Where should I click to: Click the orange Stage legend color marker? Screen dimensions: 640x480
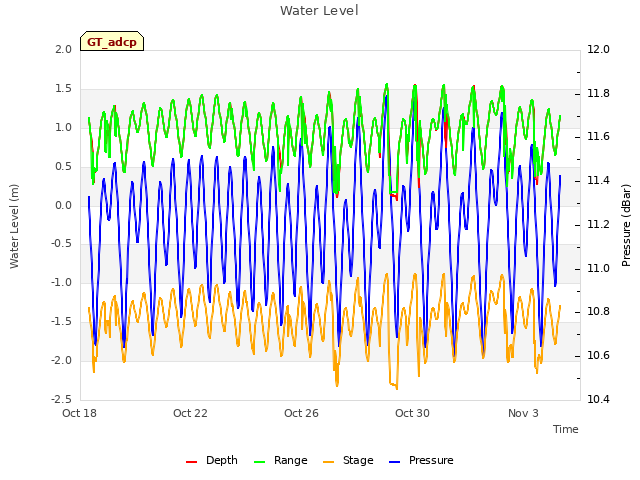pos(328,462)
